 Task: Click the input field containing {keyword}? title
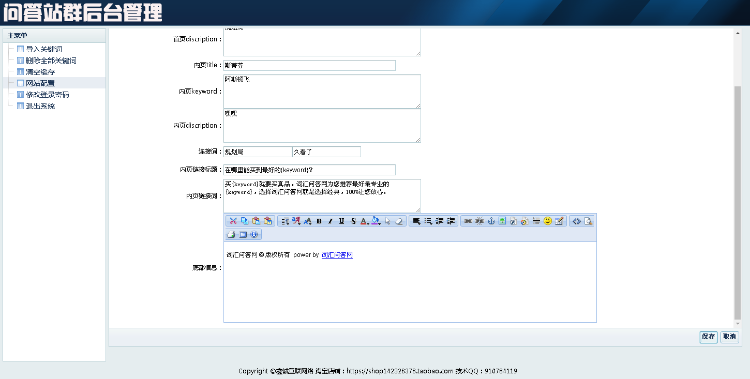(x=309, y=170)
